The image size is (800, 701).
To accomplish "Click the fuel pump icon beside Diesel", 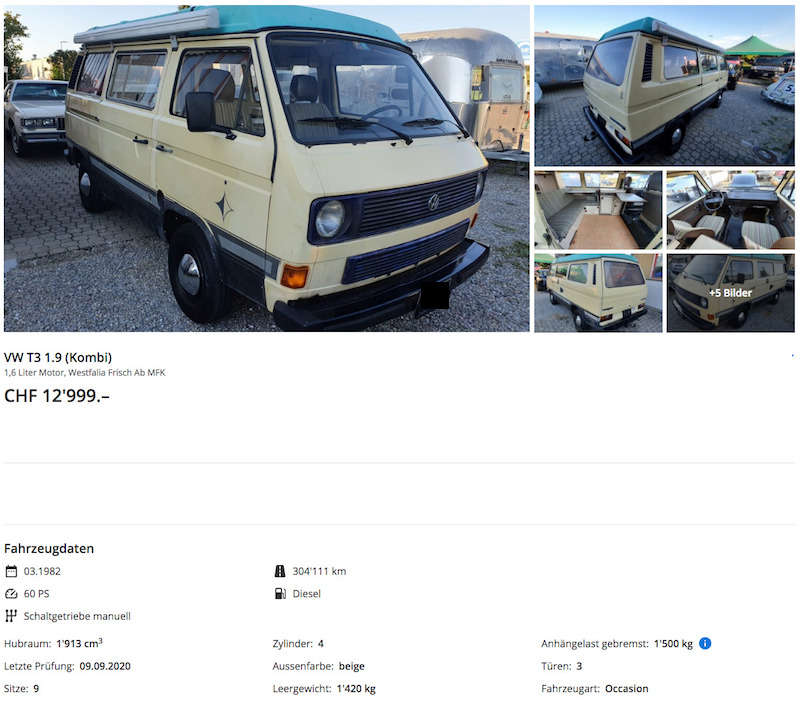I will tap(280, 593).
